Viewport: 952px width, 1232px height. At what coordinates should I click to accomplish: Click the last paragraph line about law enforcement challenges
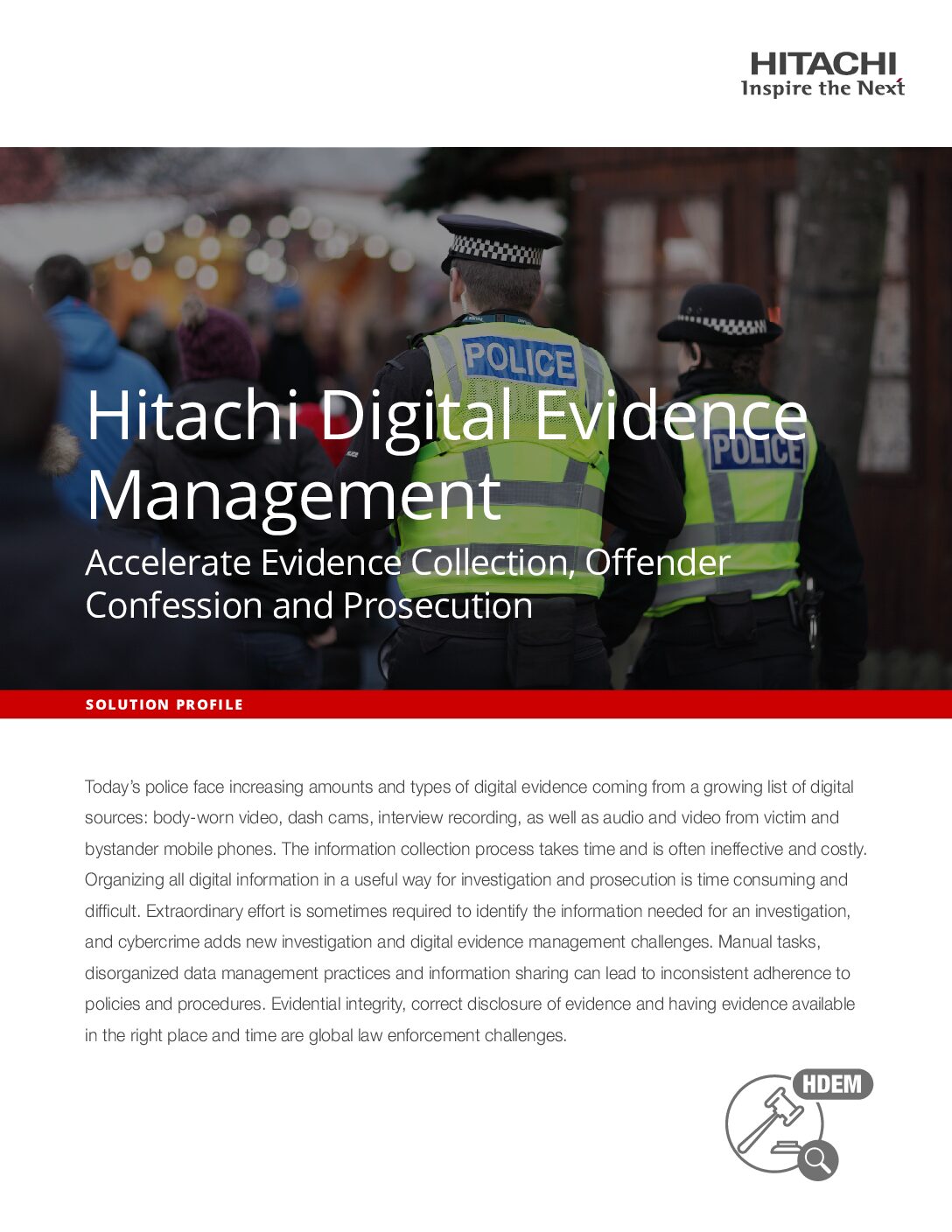[325, 1035]
